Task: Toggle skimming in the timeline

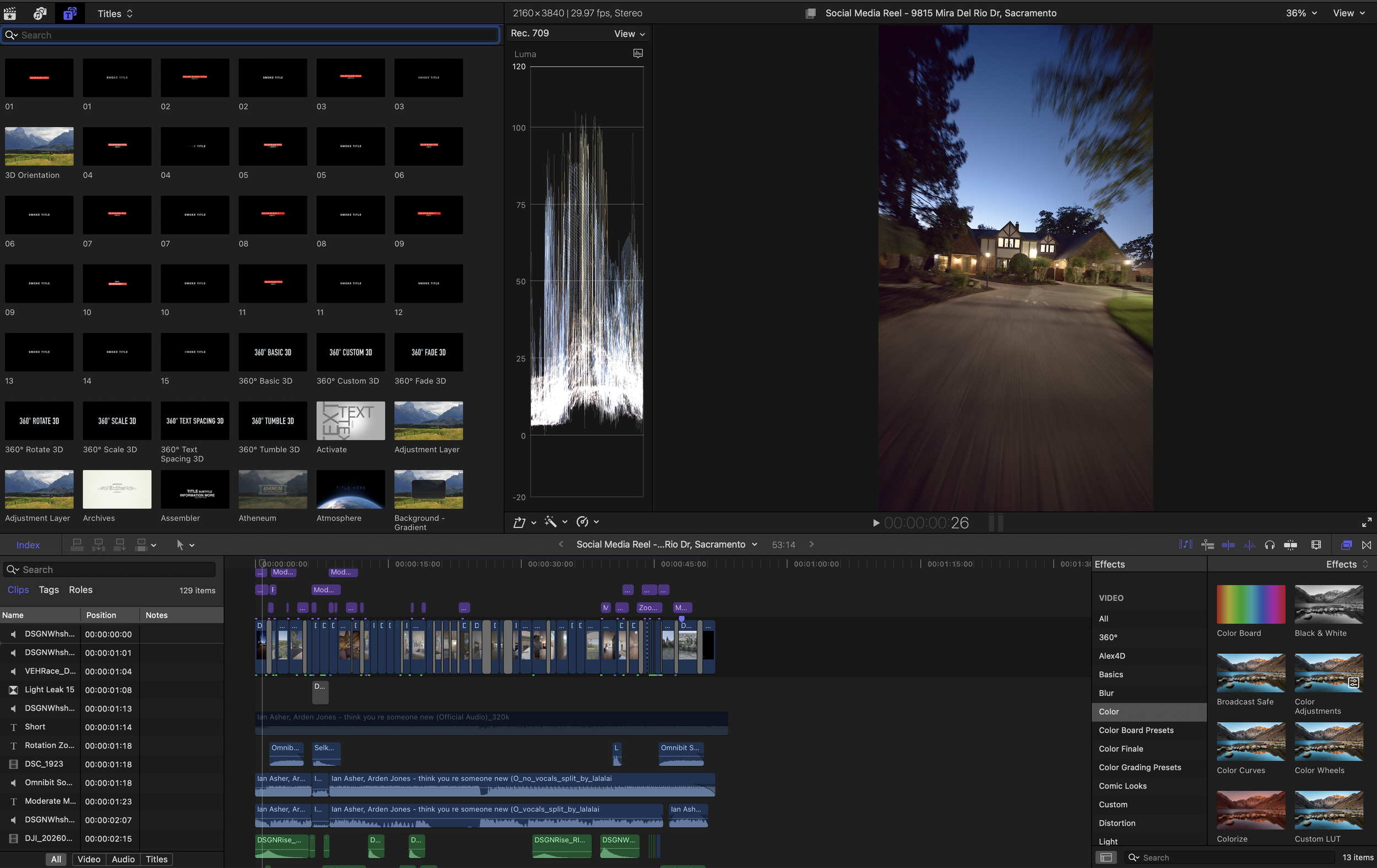Action: pos(1228,544)
